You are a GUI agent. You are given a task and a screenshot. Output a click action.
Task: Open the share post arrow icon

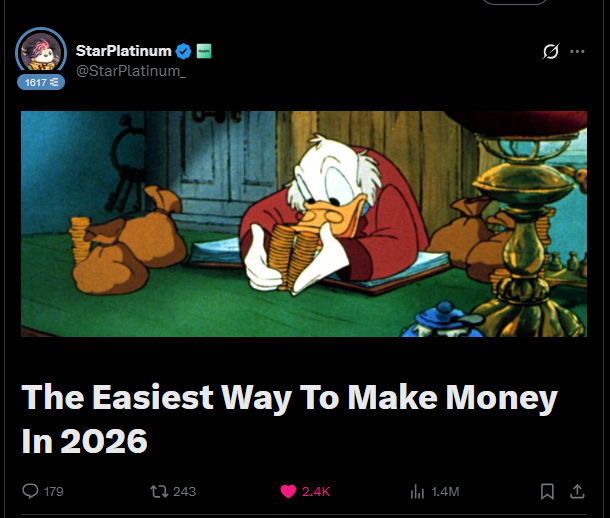[577, 492]
